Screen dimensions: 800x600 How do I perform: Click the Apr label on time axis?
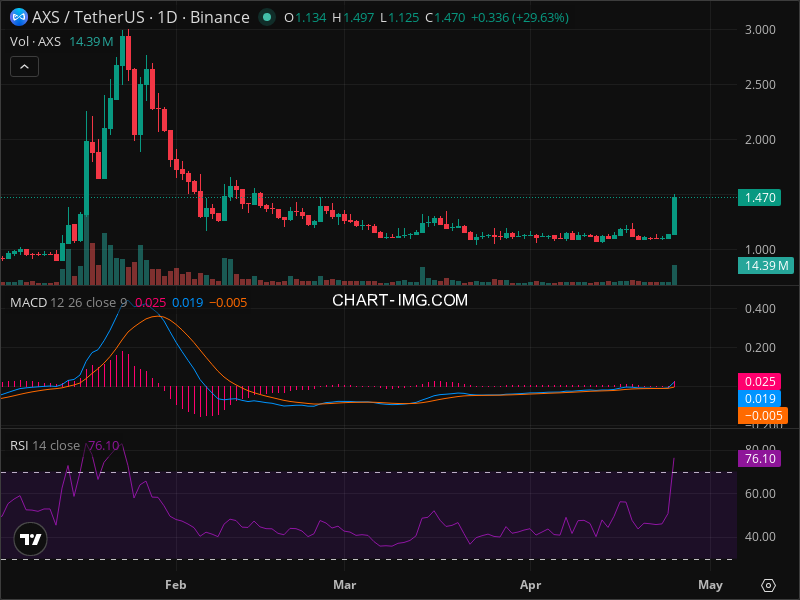click(x=530, y=585)
